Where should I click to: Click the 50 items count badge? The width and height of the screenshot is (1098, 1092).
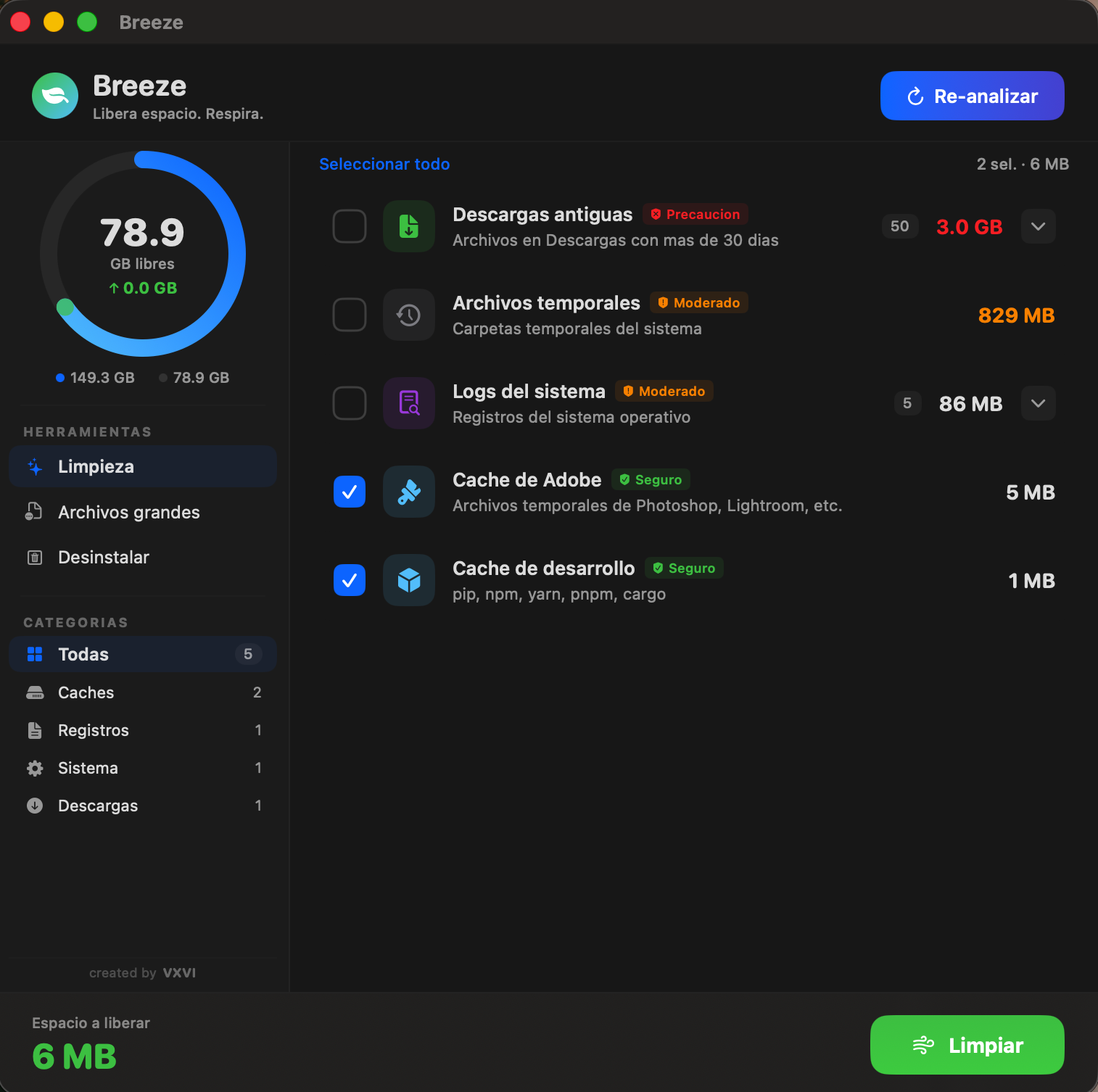(900, 226)
